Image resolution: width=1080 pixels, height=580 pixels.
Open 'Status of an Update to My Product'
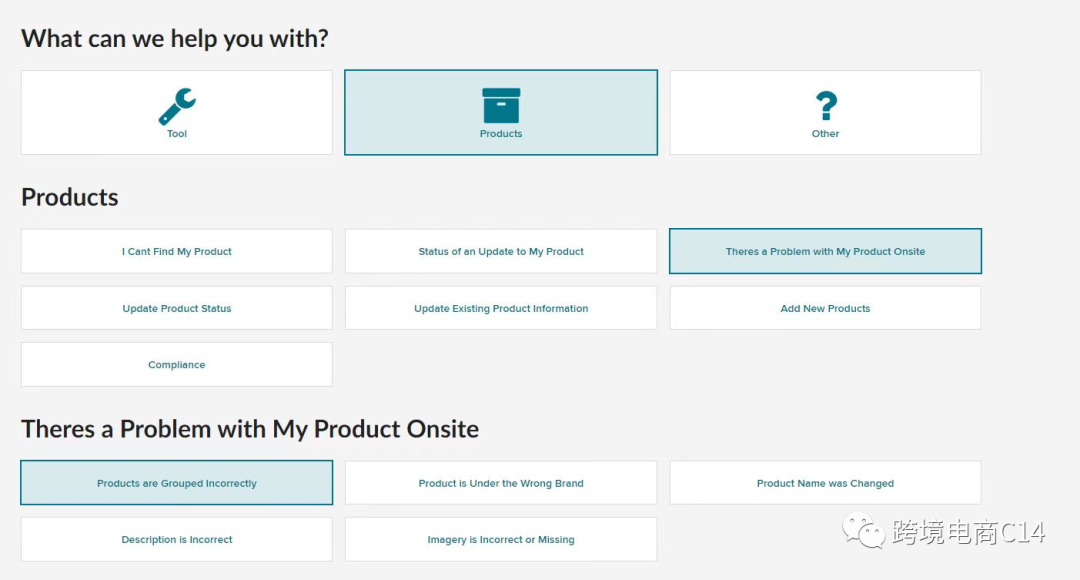(x=501, y=252)
